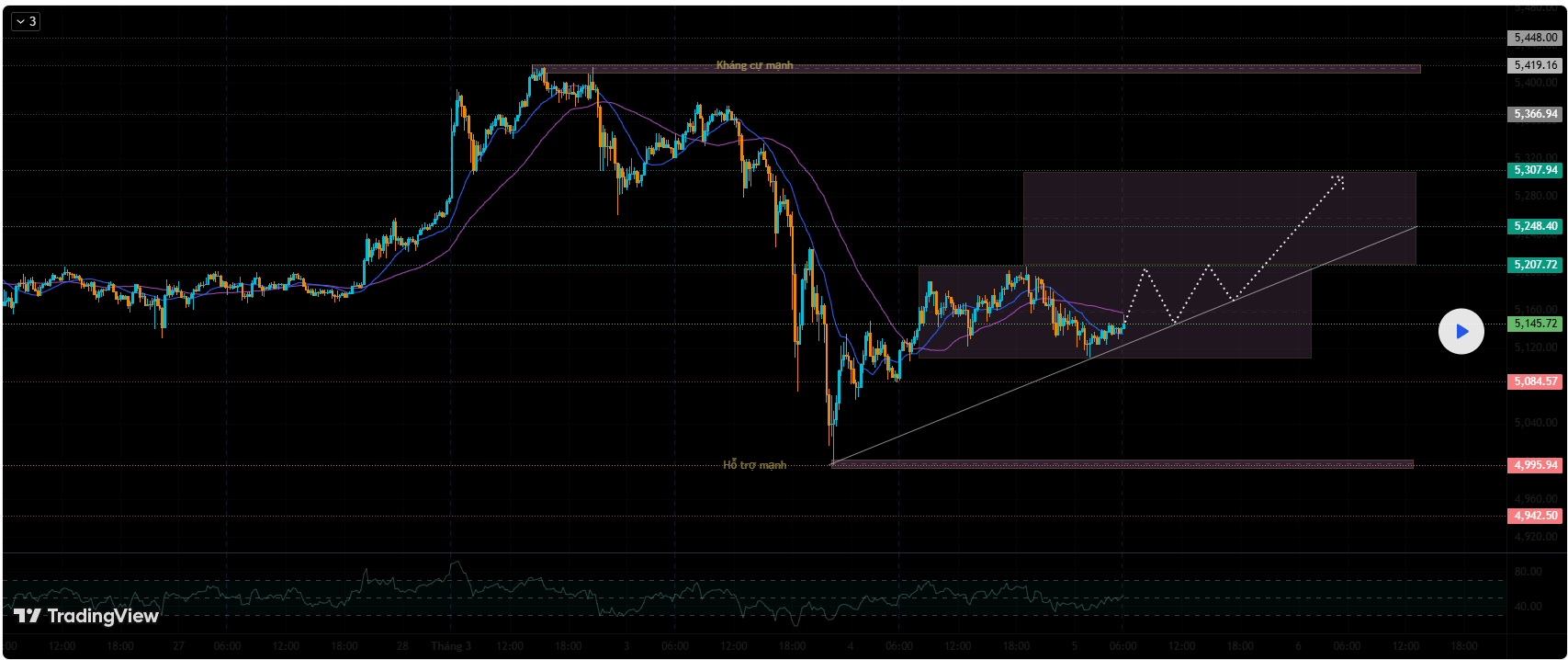Click the 'Tháng 3' time axis marker

coord(451,646)
